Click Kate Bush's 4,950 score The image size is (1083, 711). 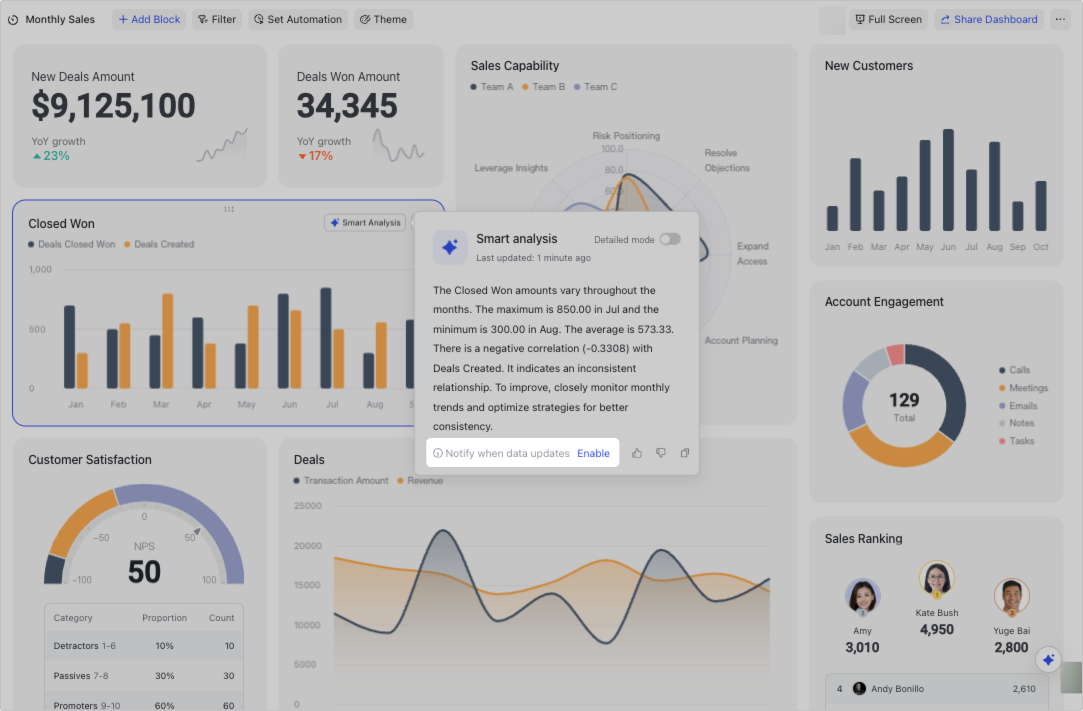point(937,629)
